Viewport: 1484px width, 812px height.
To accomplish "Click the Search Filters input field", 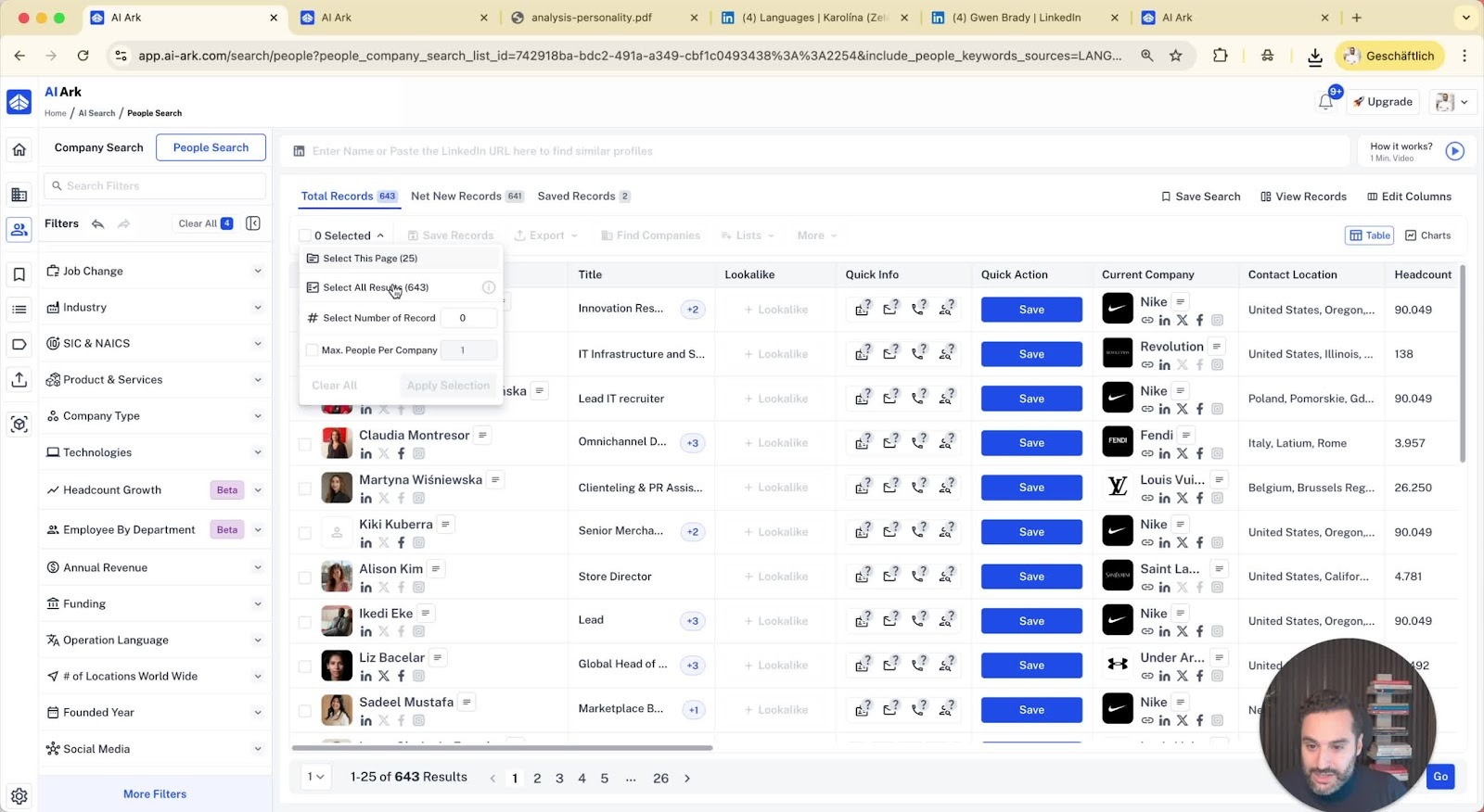I will (x=155, y=186).
